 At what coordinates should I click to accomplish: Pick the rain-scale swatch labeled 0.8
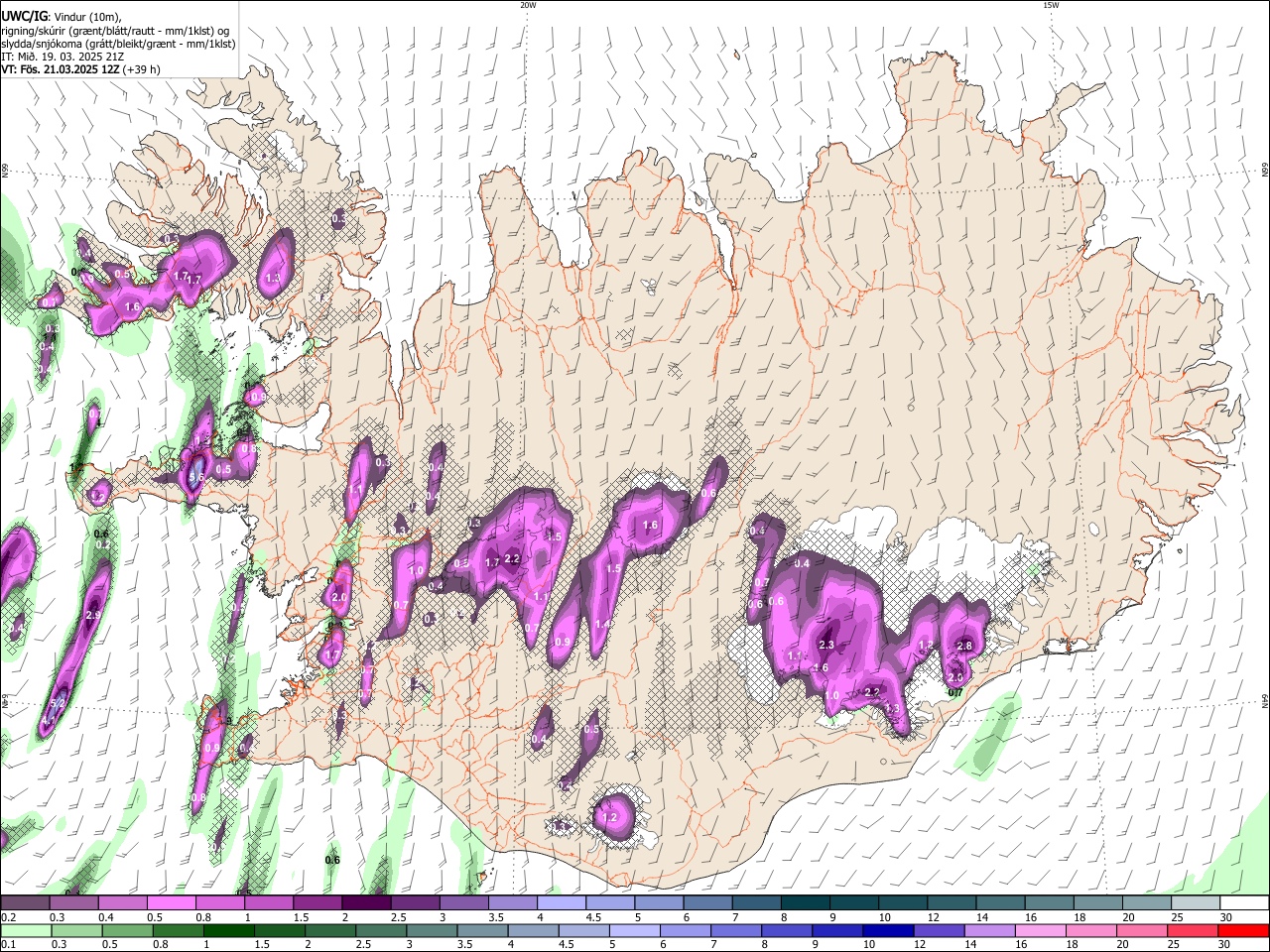point(178,931)
